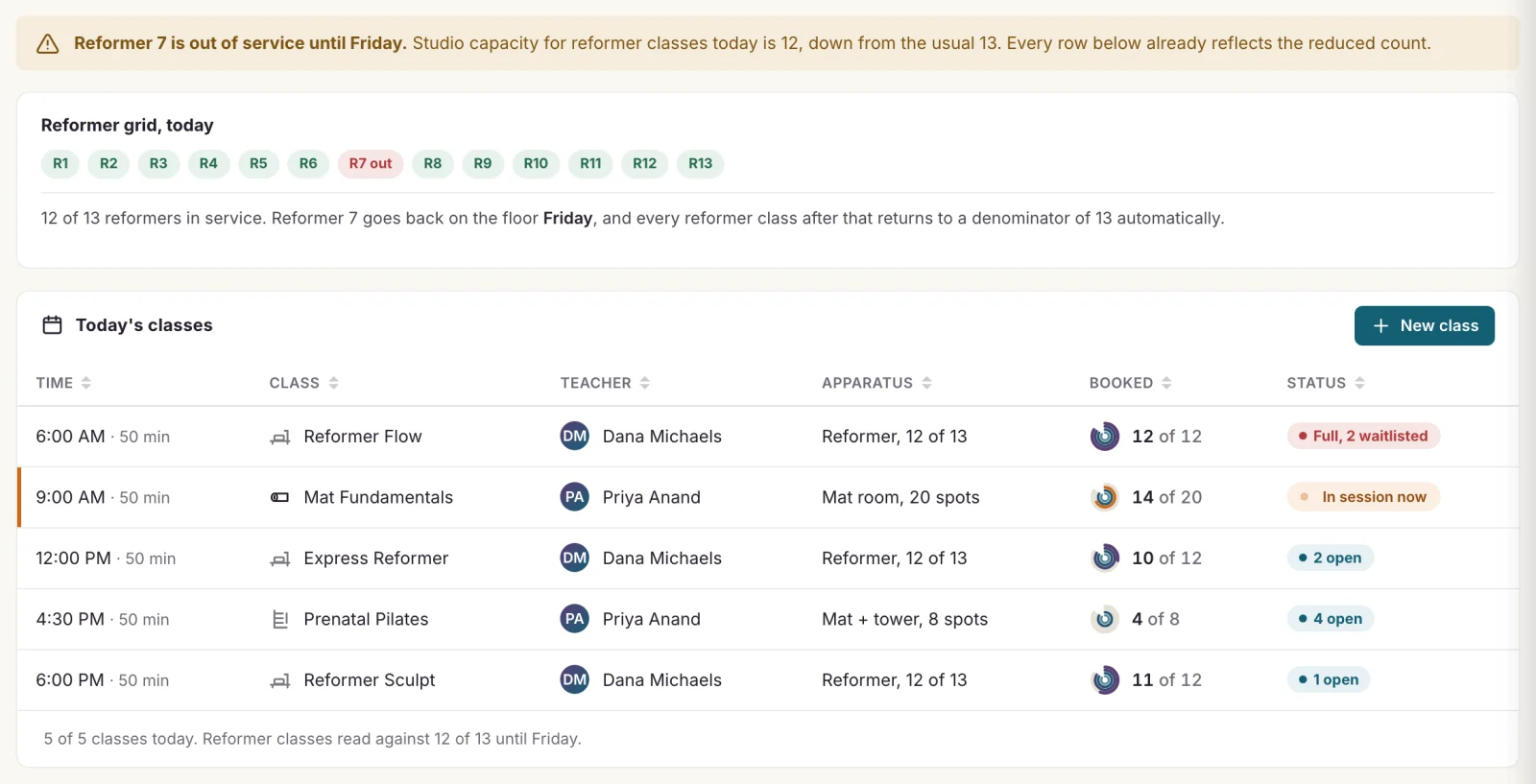
Task: Click the warning triangle icon in the banner
Action: point(48,44)
